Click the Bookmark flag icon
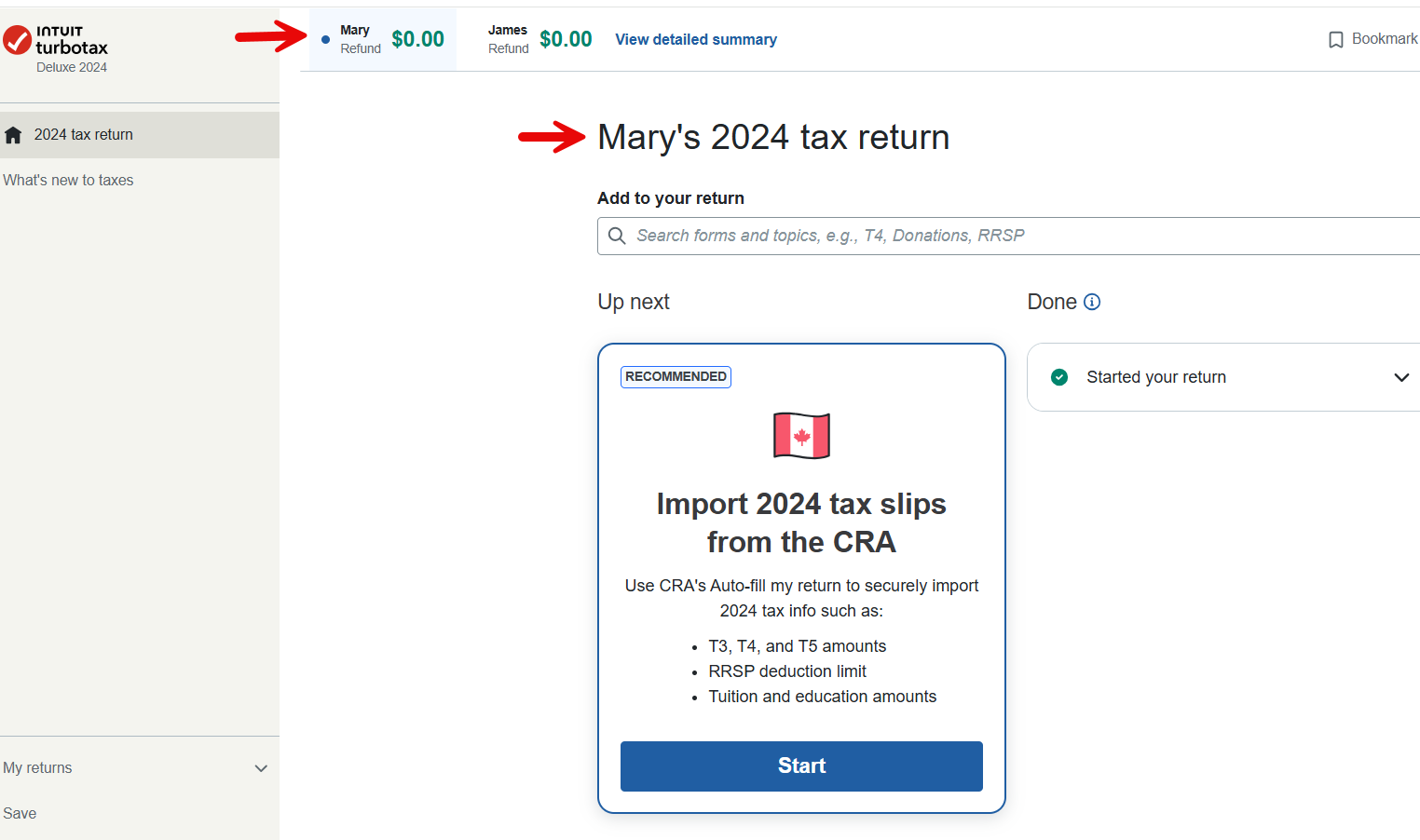Screen dimensions: 1420x840 click(x=1335, y=40)
